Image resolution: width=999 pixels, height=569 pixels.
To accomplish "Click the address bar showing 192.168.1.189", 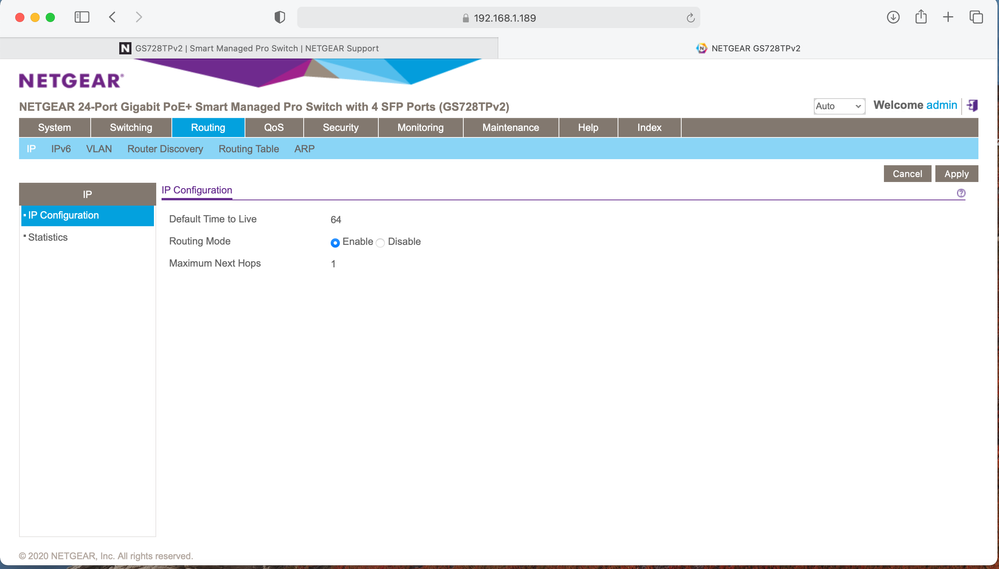I will coord(498,18).
